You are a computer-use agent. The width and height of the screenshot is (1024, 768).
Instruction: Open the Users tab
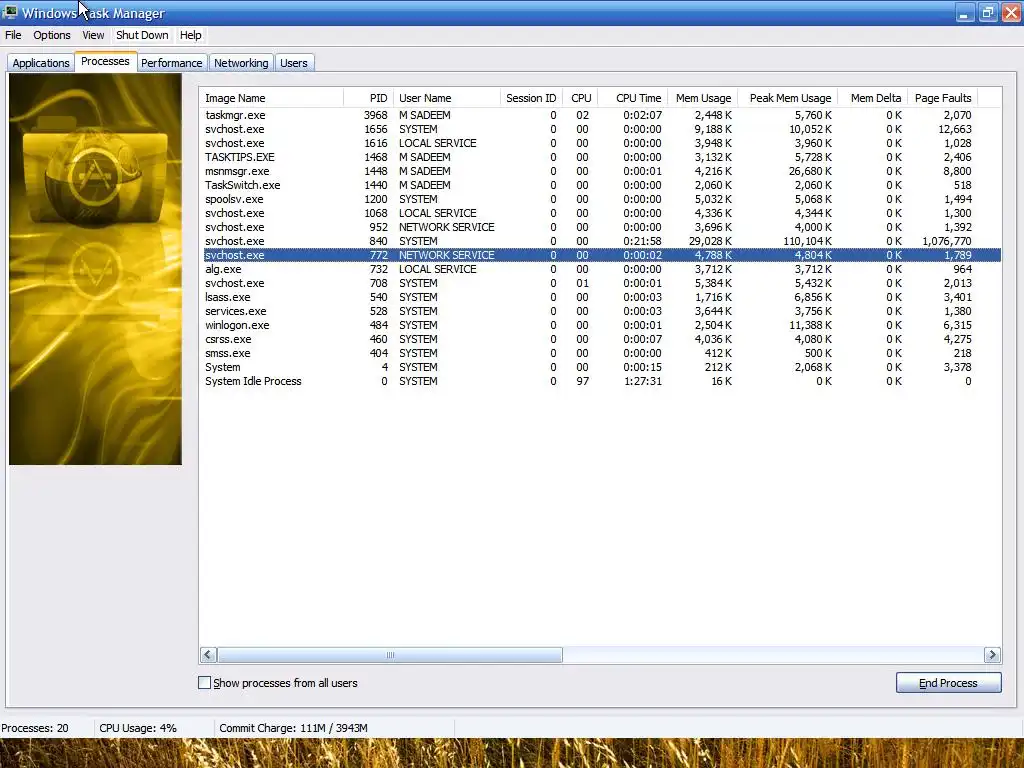294,63
